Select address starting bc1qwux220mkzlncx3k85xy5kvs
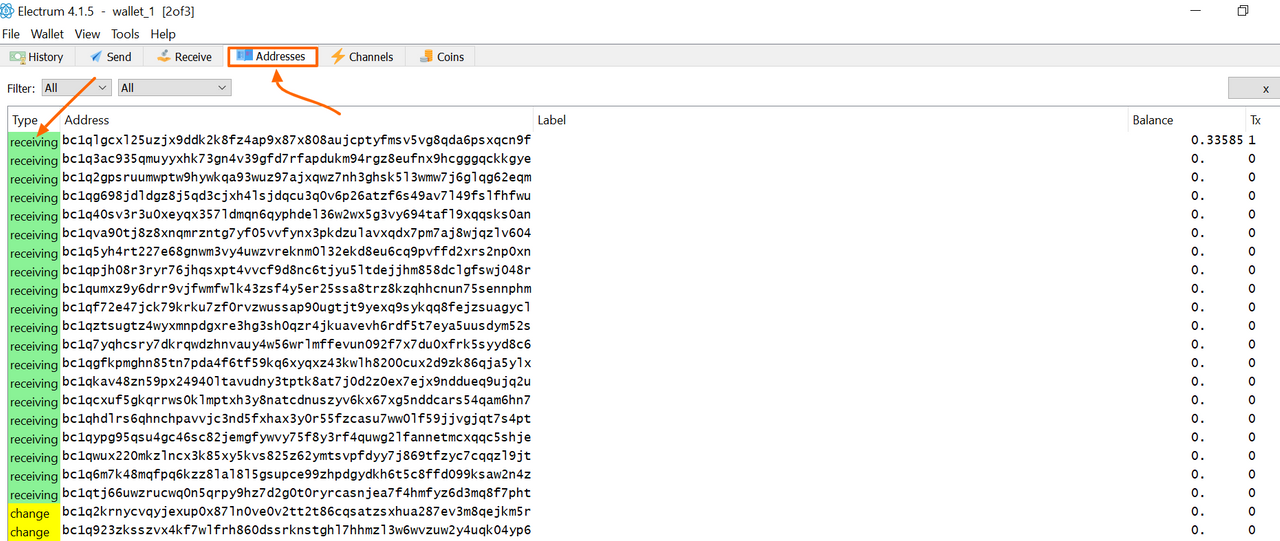1280x541 pixels. (297, 457)
